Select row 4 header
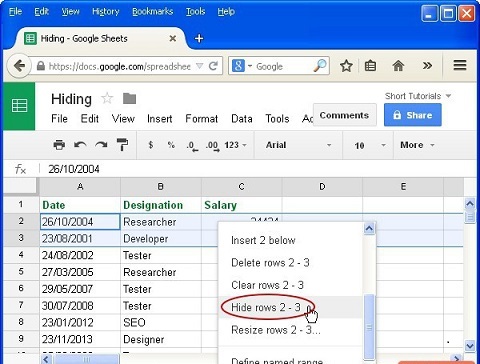Screen dimensions: 480x364 21,255
